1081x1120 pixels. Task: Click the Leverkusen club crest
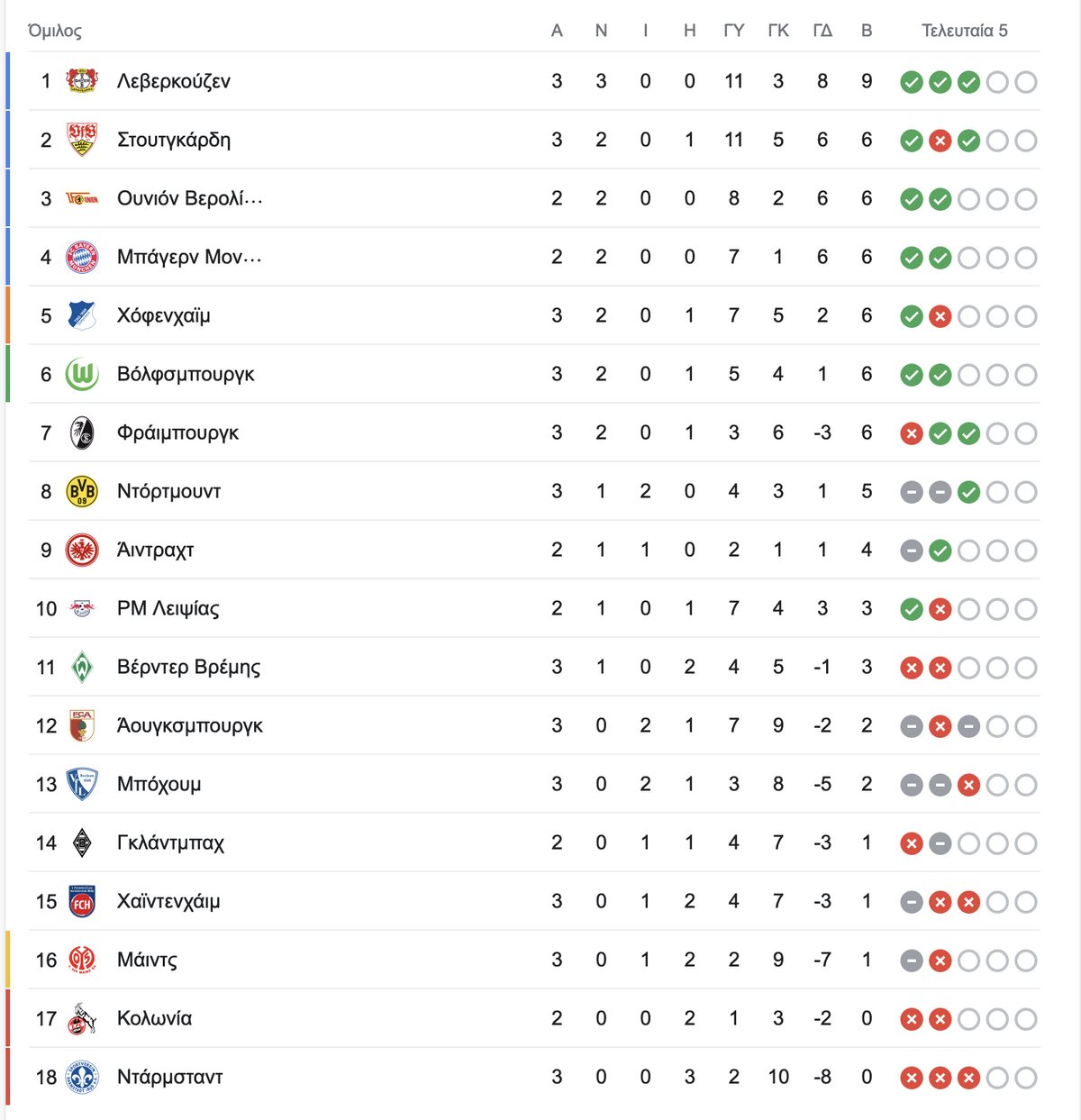[82, 81]
